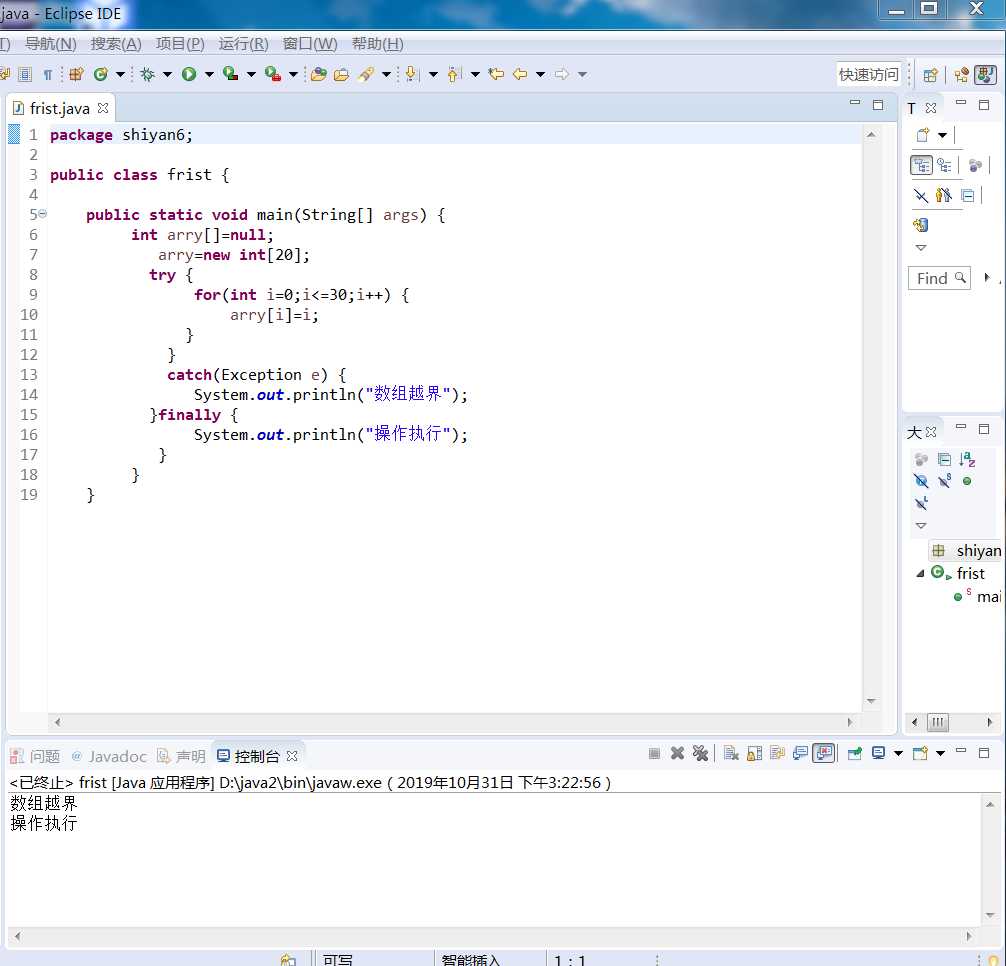Viewport: 1006px width, 966px height.
Task: Open the 项目(P) menu
Action: [x=180, y=44]
